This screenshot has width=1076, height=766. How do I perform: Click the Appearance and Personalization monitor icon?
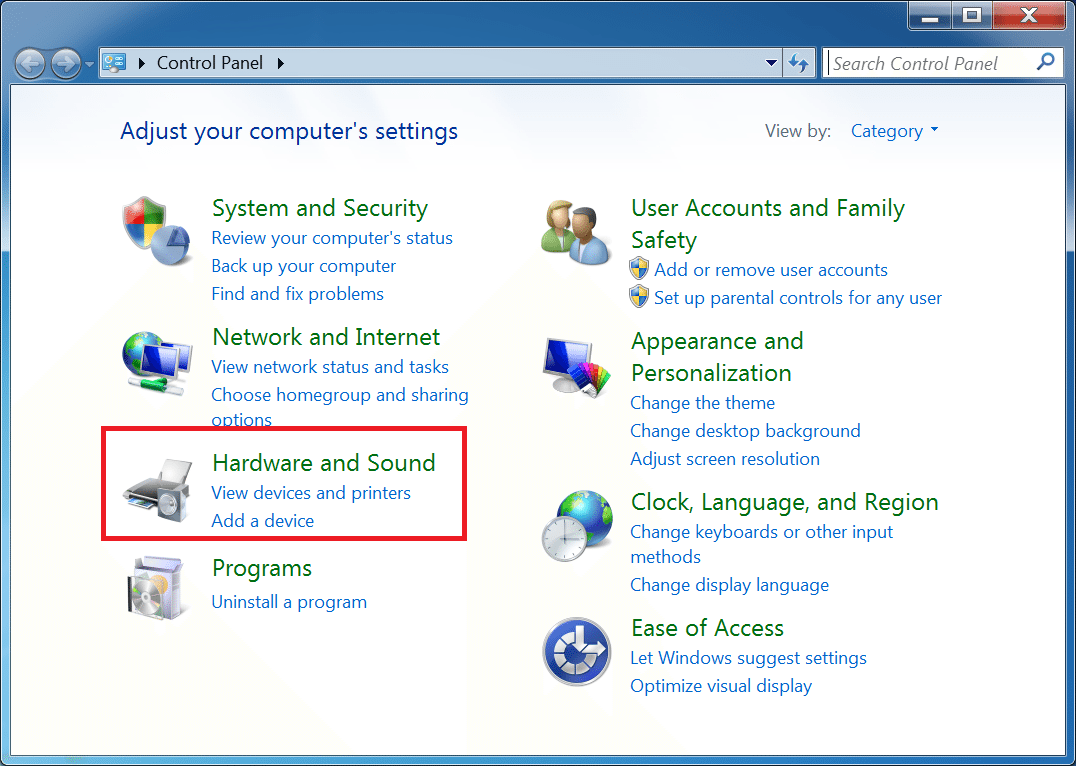576,367
